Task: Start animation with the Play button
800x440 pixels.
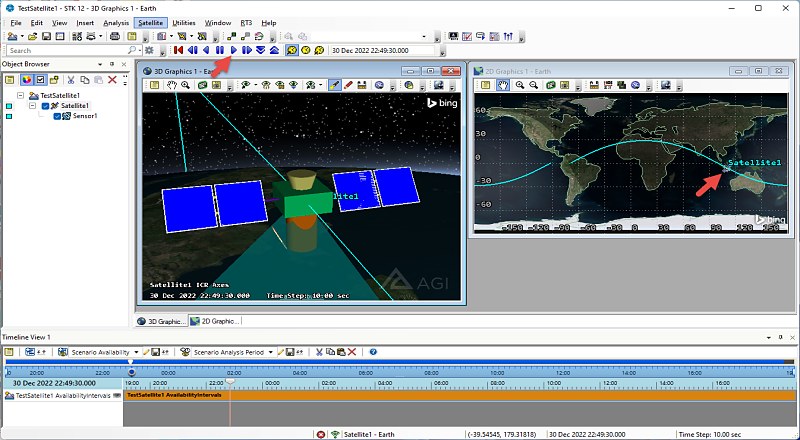Action: [x=234, y=50]
